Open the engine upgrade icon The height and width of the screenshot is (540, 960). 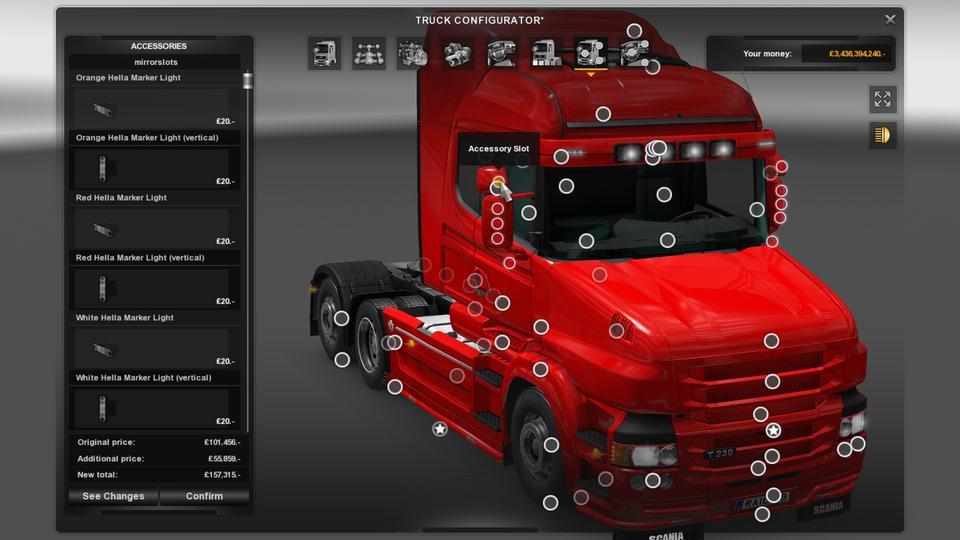[x=412, y=53]
